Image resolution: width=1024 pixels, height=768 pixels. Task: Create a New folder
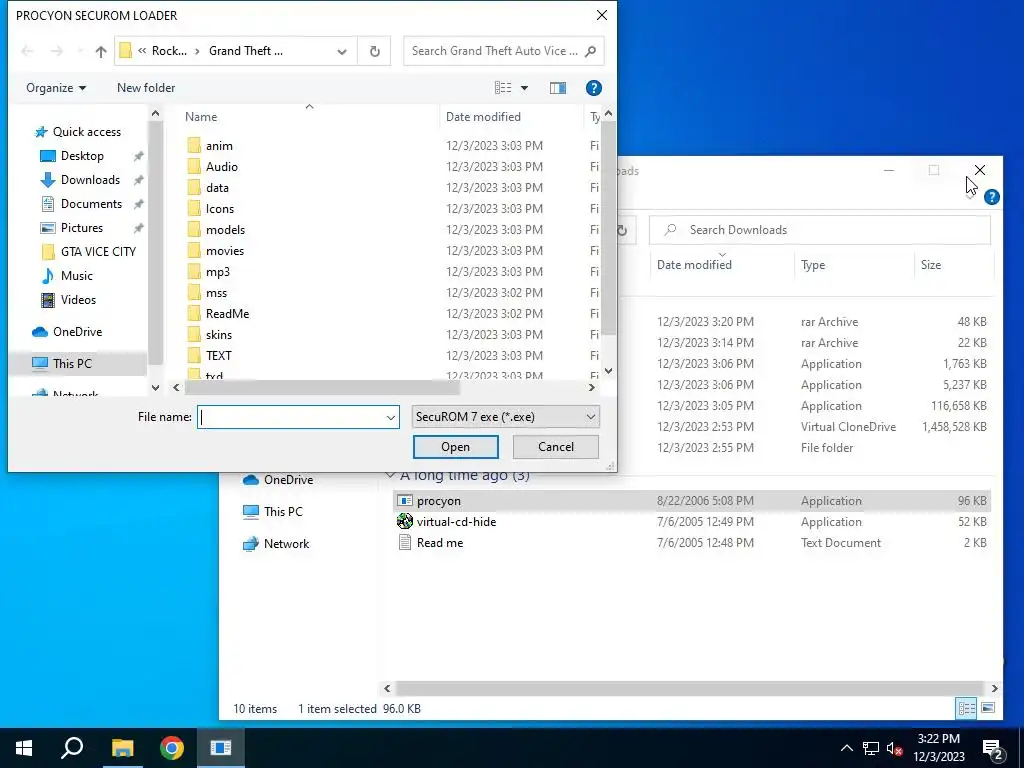tap(146, 88)
